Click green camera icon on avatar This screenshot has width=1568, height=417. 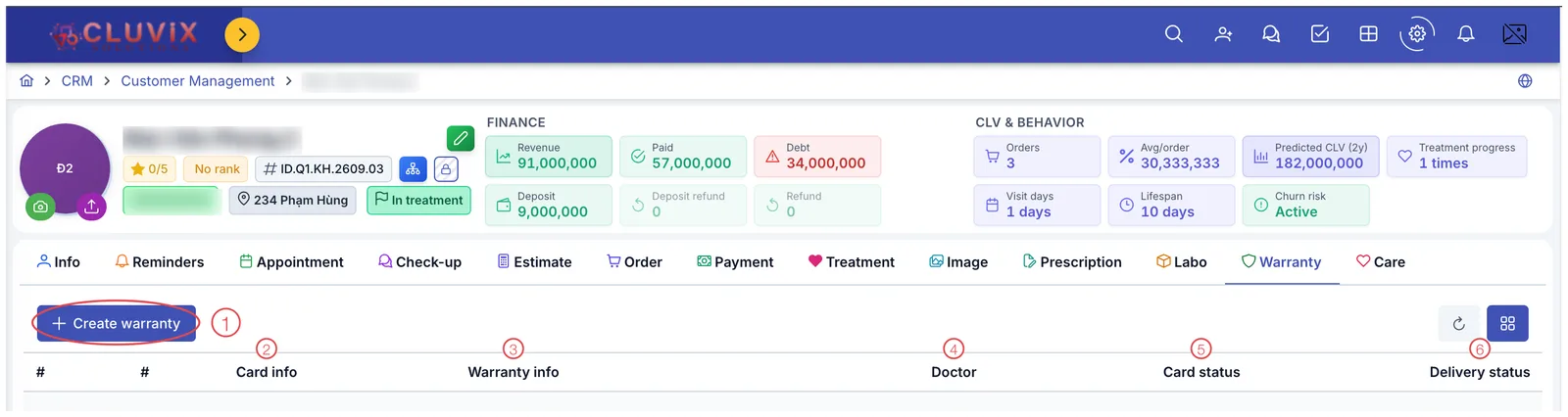click(40, 207)
